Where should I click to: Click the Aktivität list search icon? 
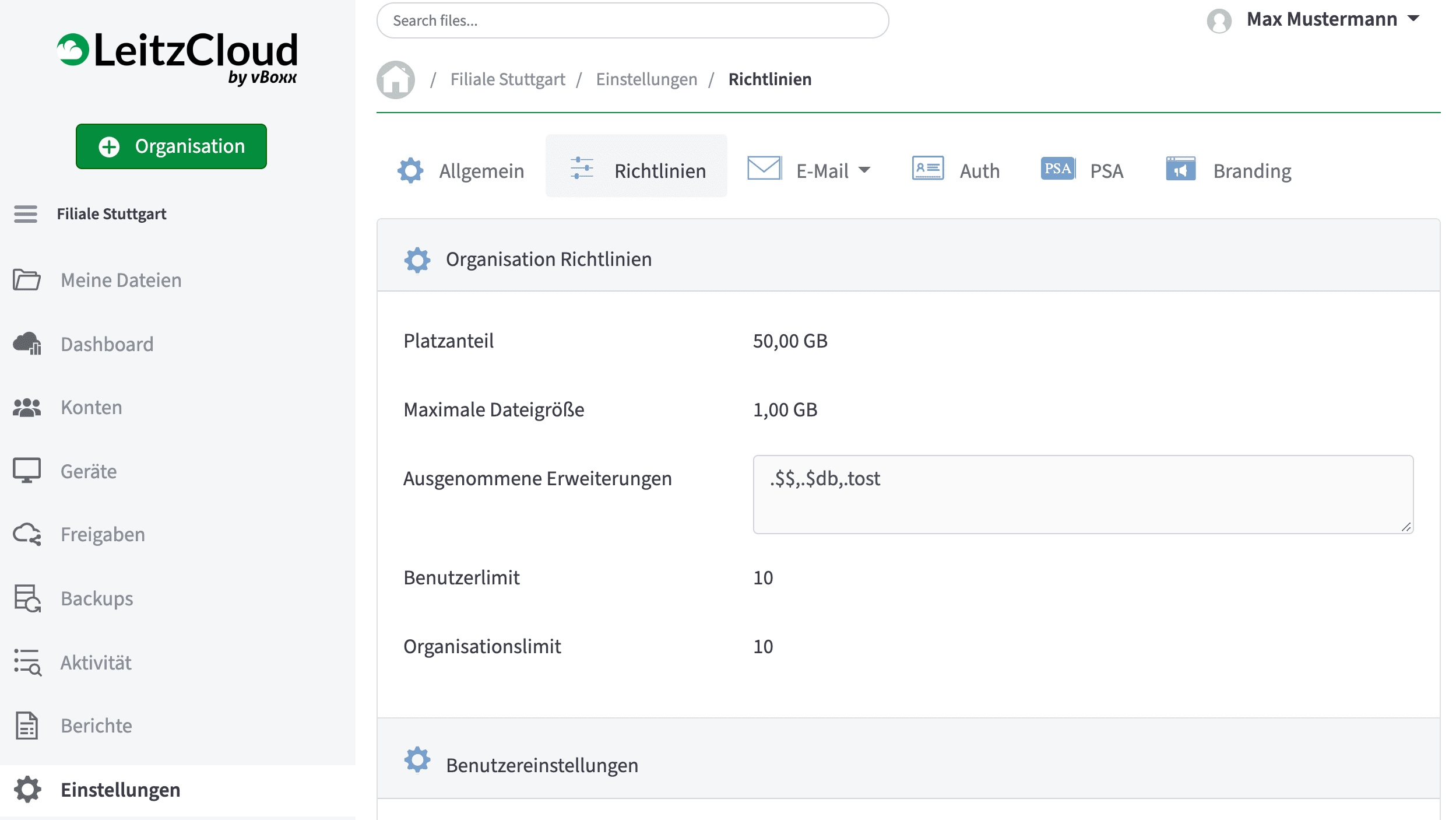click(x=27, y=663)
